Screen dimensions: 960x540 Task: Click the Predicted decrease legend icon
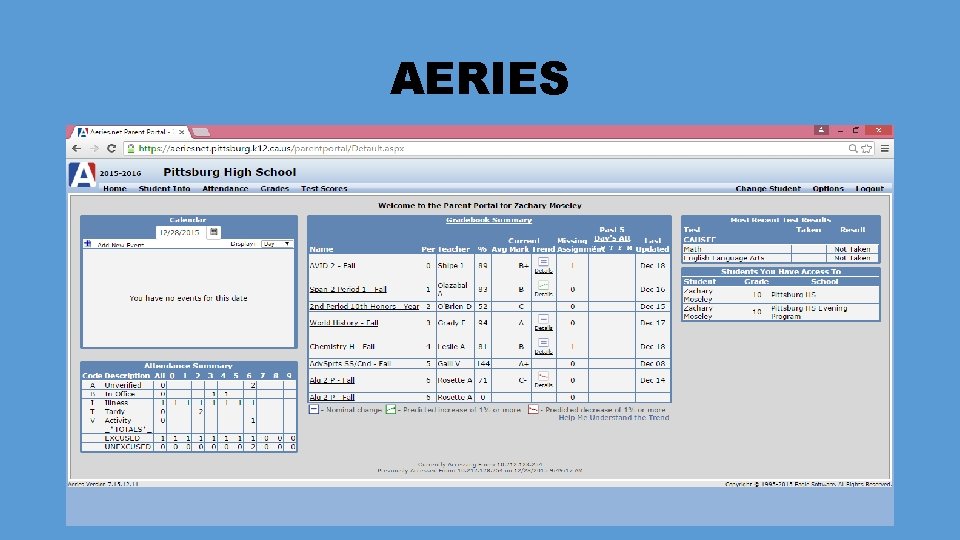[533, 409]
